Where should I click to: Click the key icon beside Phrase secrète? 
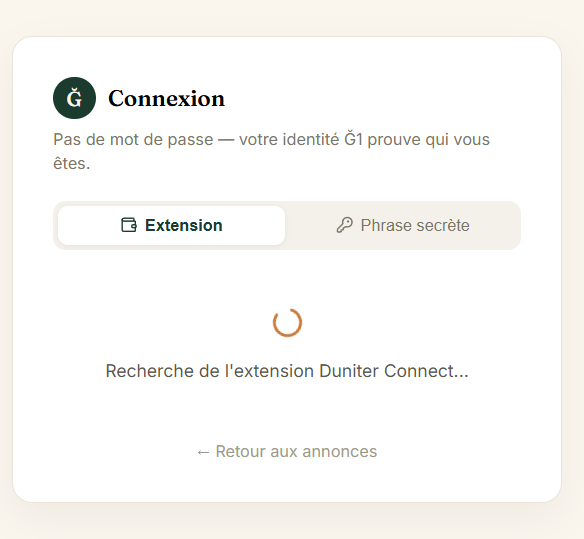pyautogui.click(x=345, y=225)
